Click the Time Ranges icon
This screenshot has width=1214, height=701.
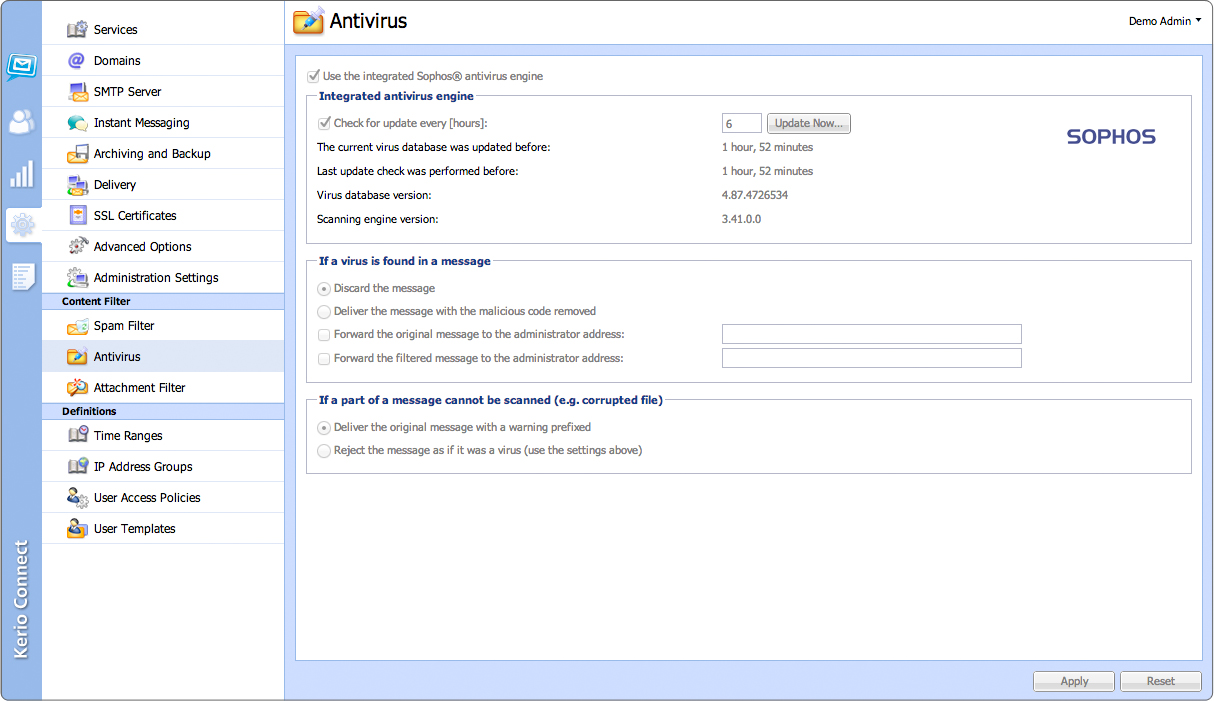[x=77, y=436]
